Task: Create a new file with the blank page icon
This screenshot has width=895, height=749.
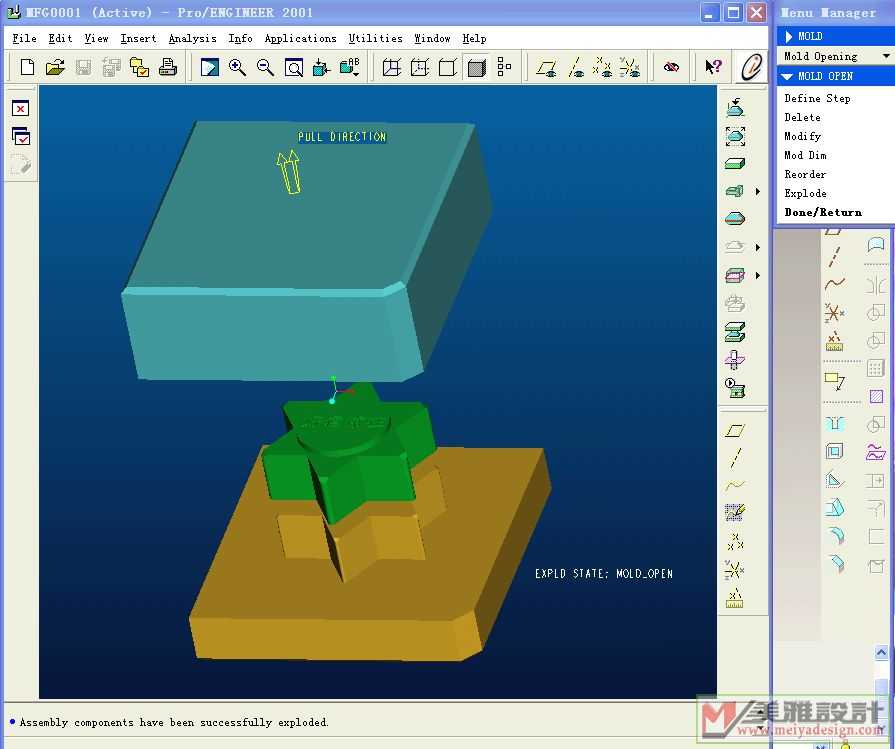Action: (x=27, y=67)
